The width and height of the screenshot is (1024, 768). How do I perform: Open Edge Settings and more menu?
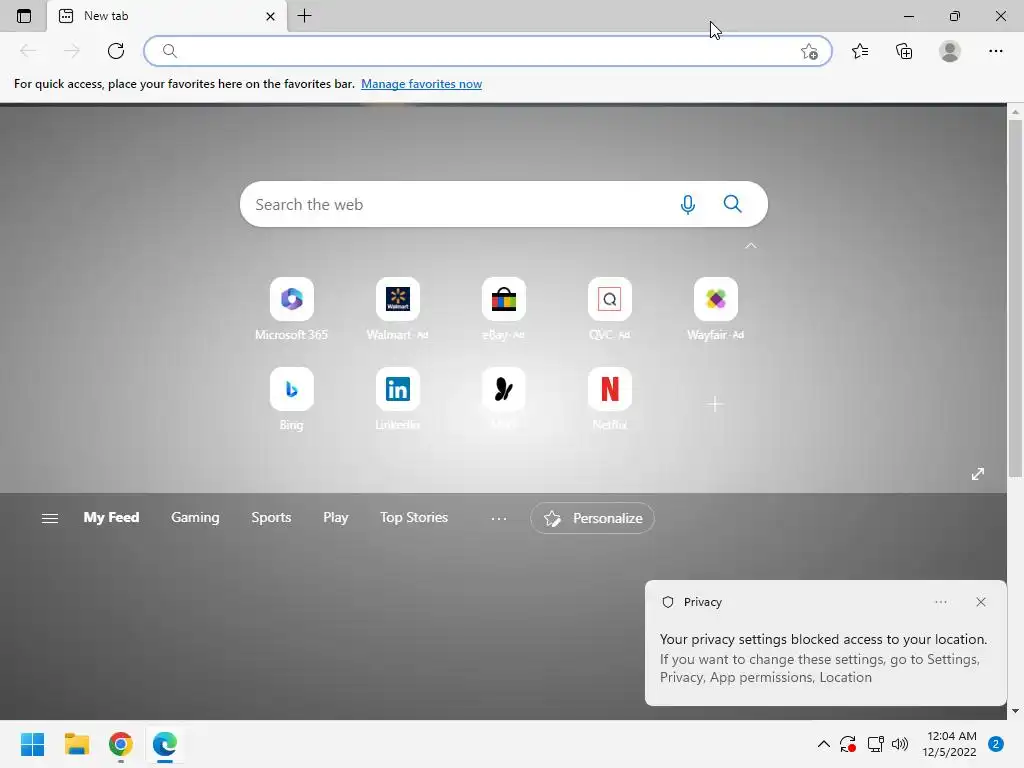995,51
